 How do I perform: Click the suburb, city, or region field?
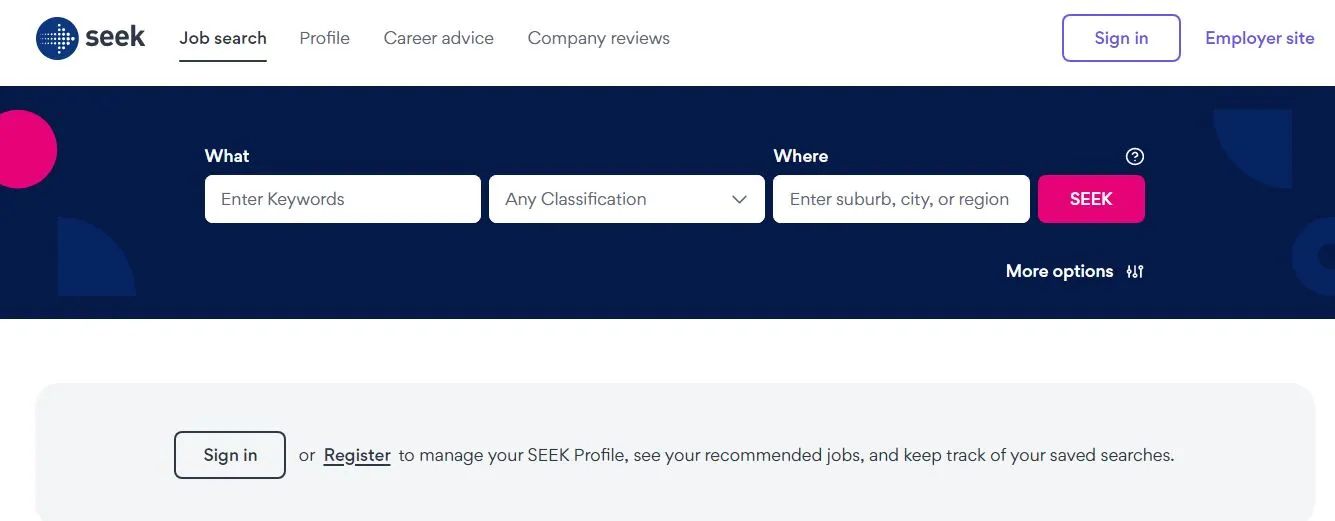tap(901, 199)
